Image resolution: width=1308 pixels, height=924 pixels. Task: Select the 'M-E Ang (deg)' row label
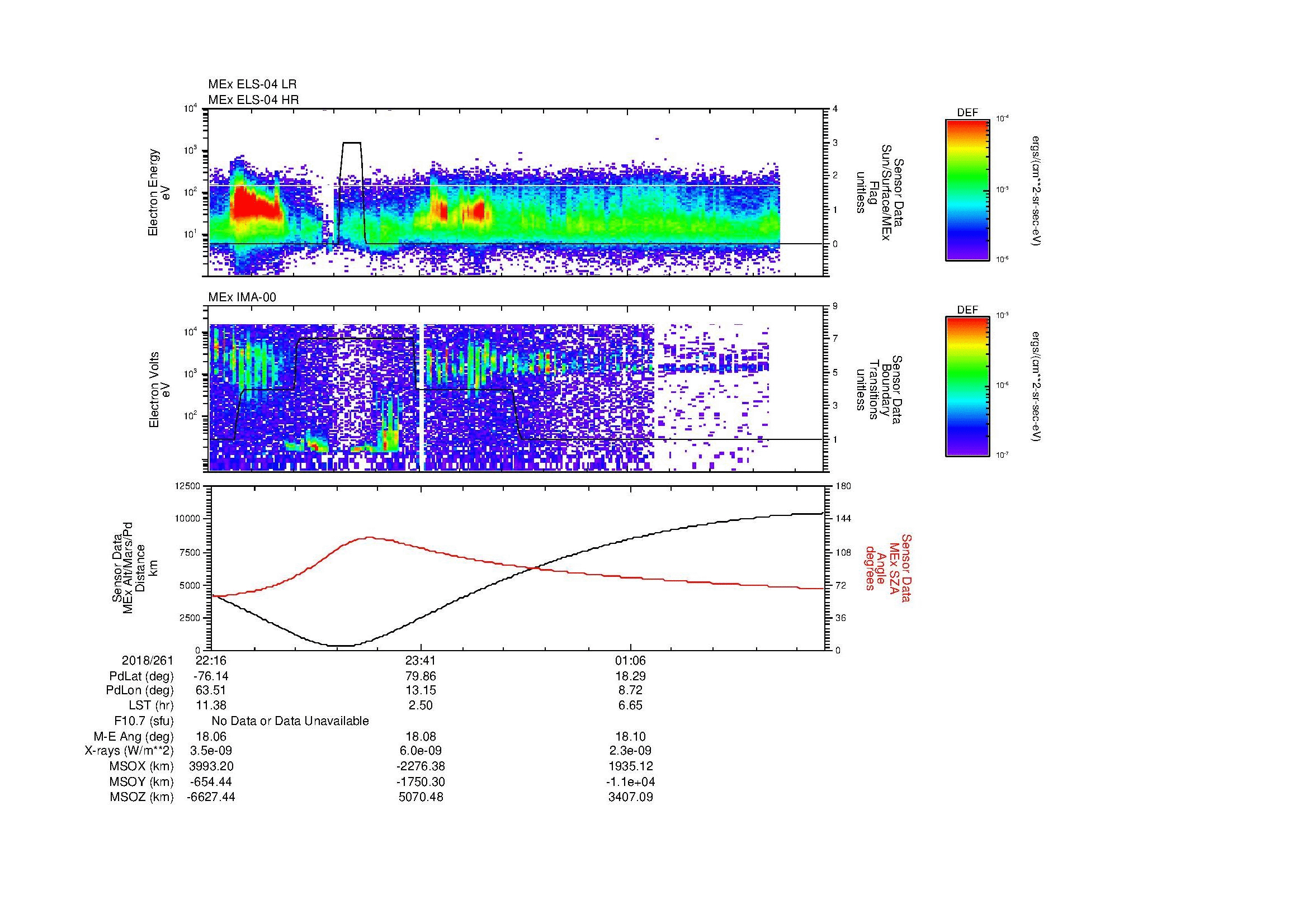tap(133, 737)
